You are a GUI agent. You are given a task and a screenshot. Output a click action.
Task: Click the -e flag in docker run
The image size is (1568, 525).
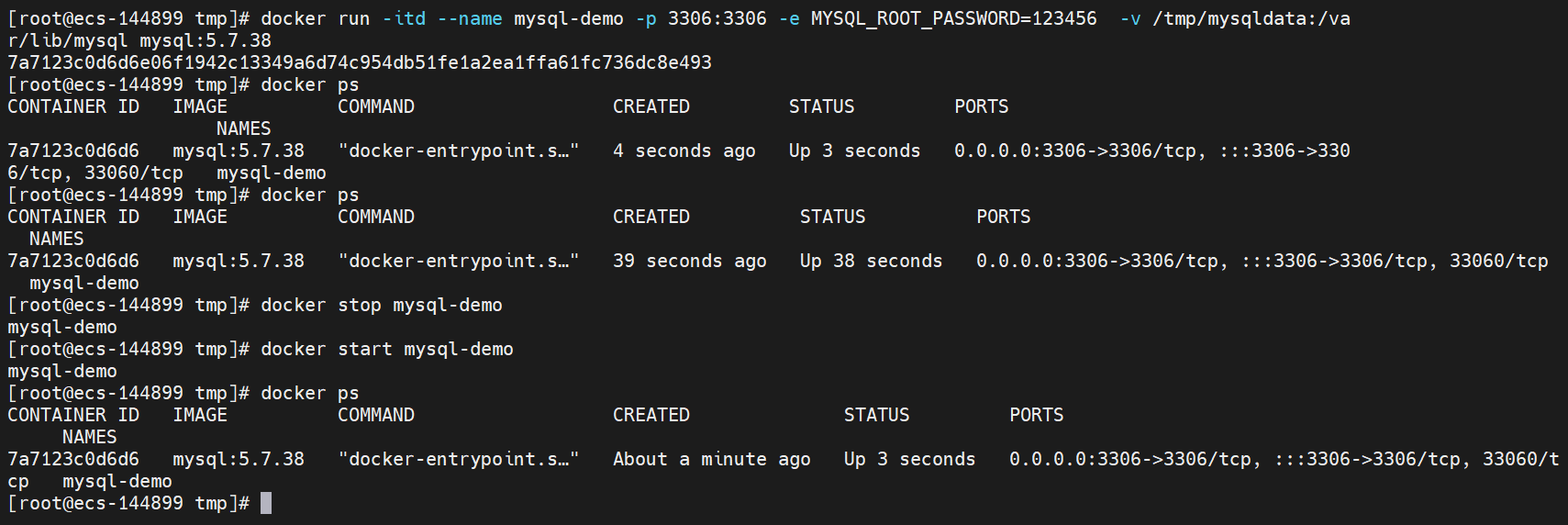[x=788, y=18]
